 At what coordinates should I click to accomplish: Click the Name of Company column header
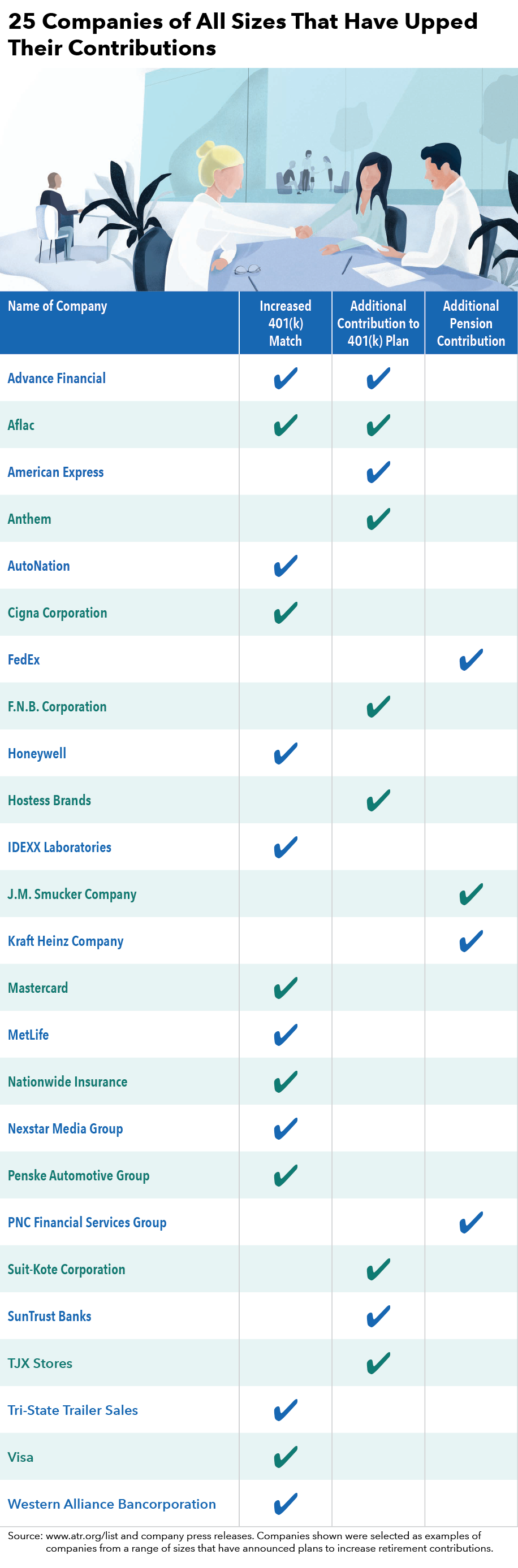57,306
